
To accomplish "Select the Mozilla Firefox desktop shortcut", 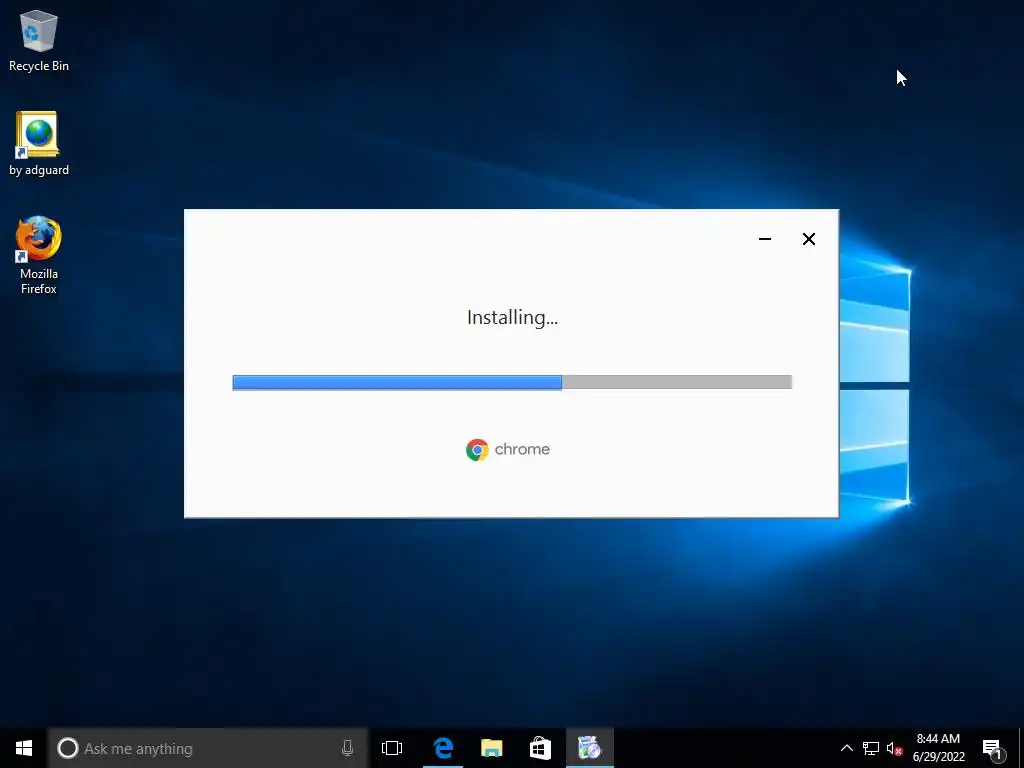I will point(39,255).
